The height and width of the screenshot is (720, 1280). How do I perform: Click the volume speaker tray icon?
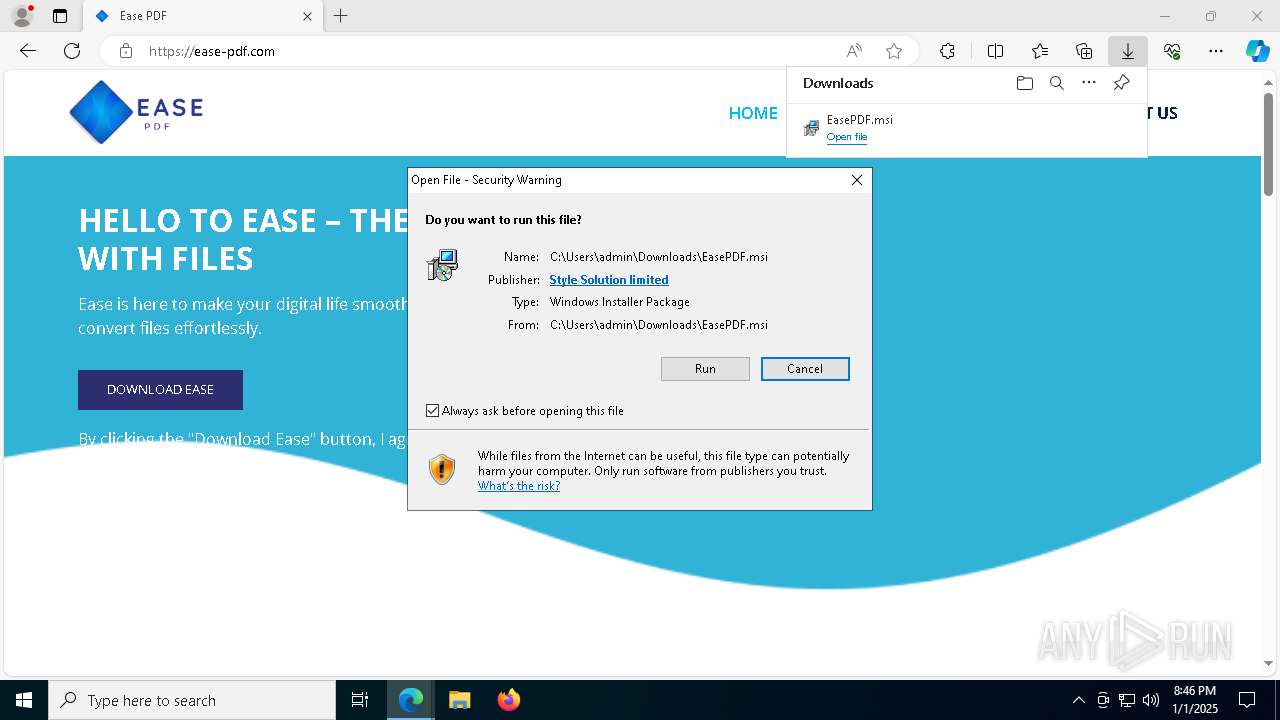coord(1151,700)
